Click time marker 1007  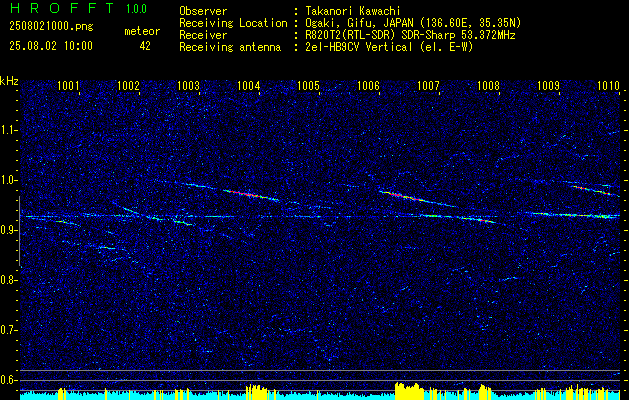pos(428,85)
